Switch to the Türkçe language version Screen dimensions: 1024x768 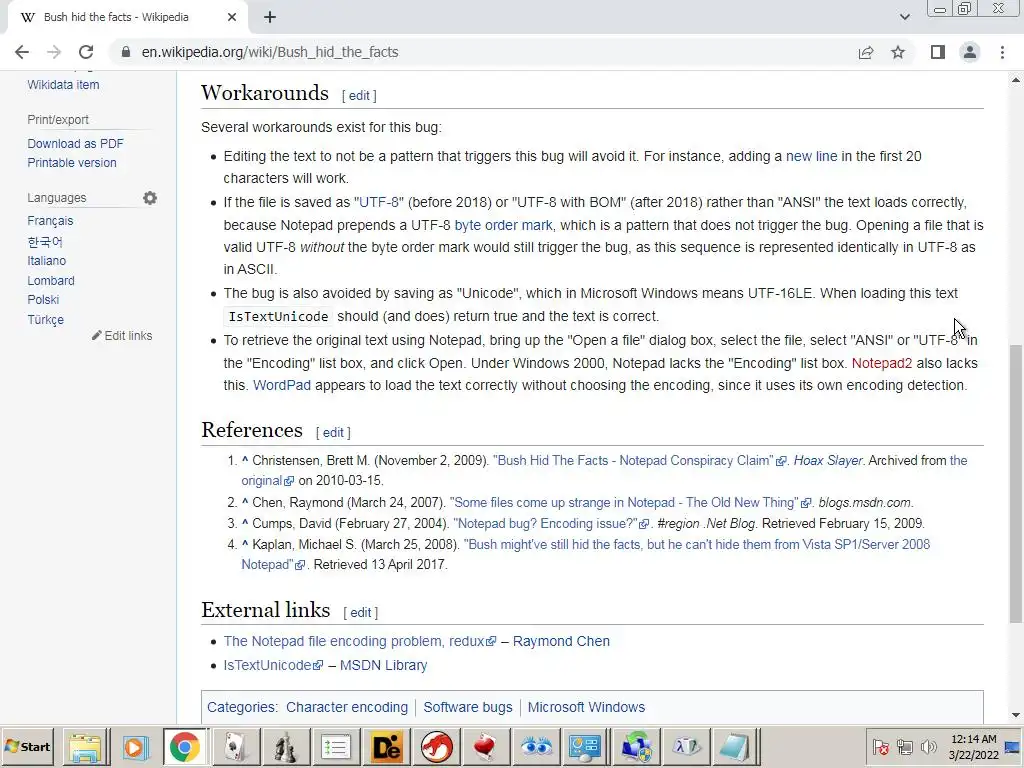click(46, 320)
